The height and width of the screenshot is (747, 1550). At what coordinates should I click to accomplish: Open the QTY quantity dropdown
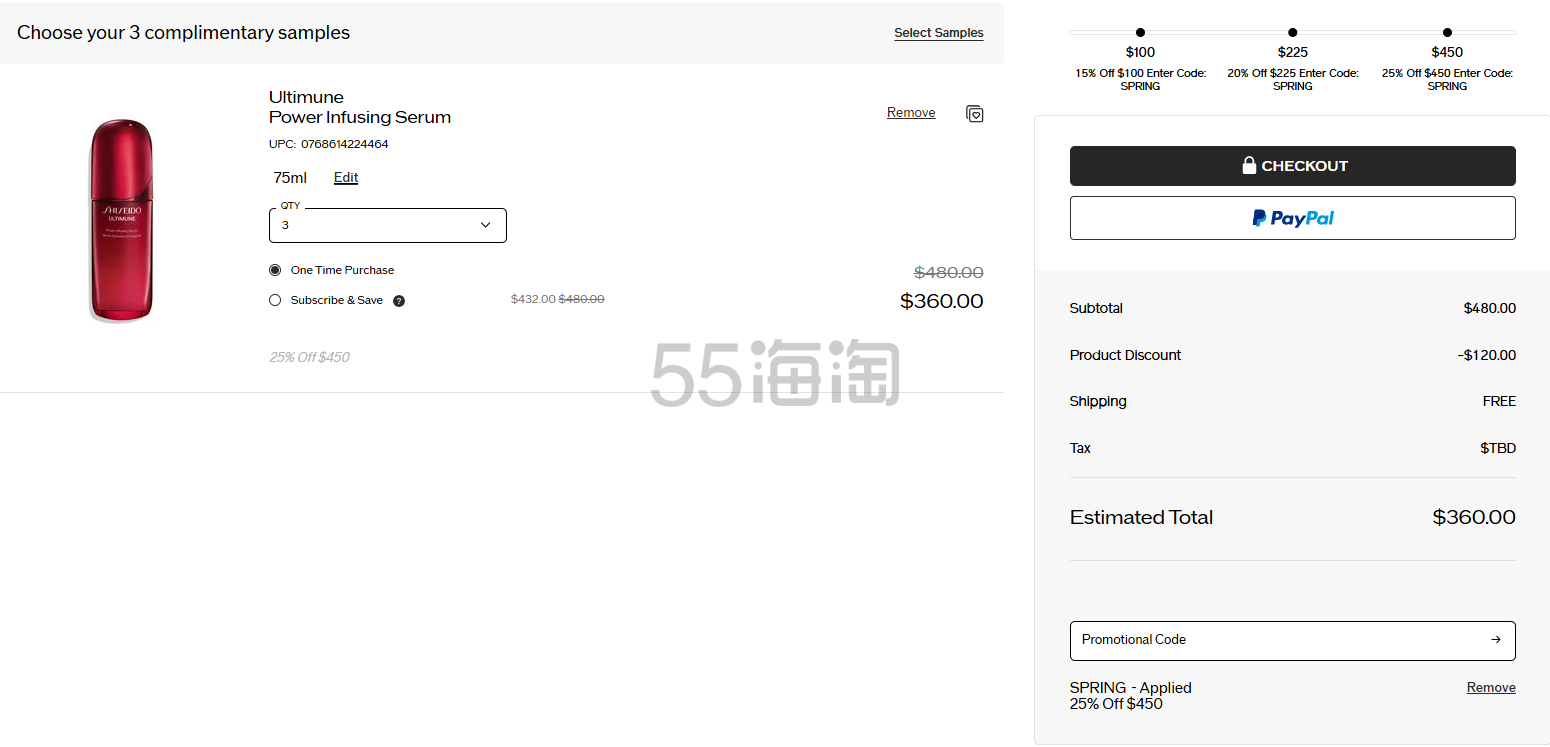pos(387,225)
